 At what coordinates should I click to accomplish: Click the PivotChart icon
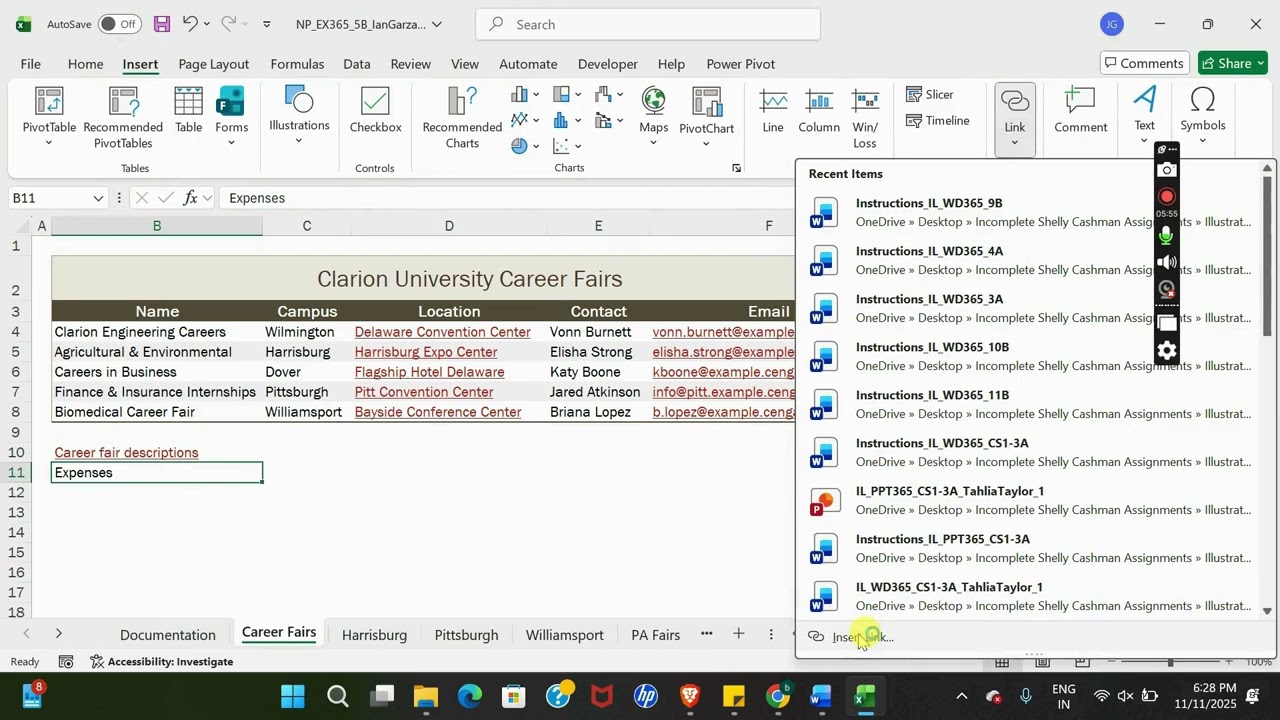(706, 102)
